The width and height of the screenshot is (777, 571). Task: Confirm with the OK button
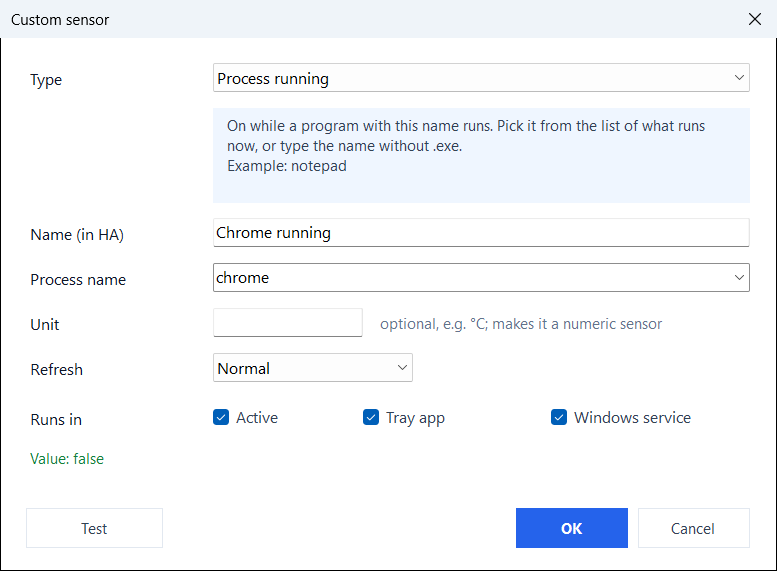(572, 528)
